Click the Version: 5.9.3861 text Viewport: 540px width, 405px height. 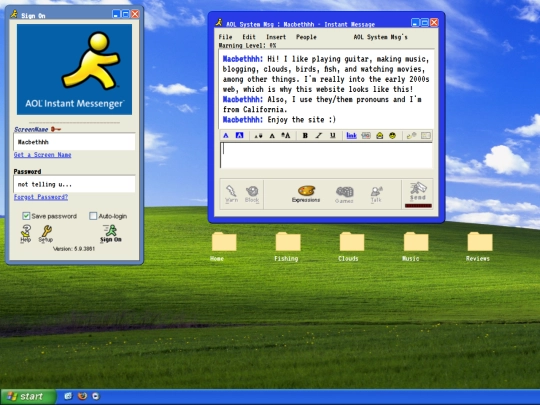click(74, 248)
